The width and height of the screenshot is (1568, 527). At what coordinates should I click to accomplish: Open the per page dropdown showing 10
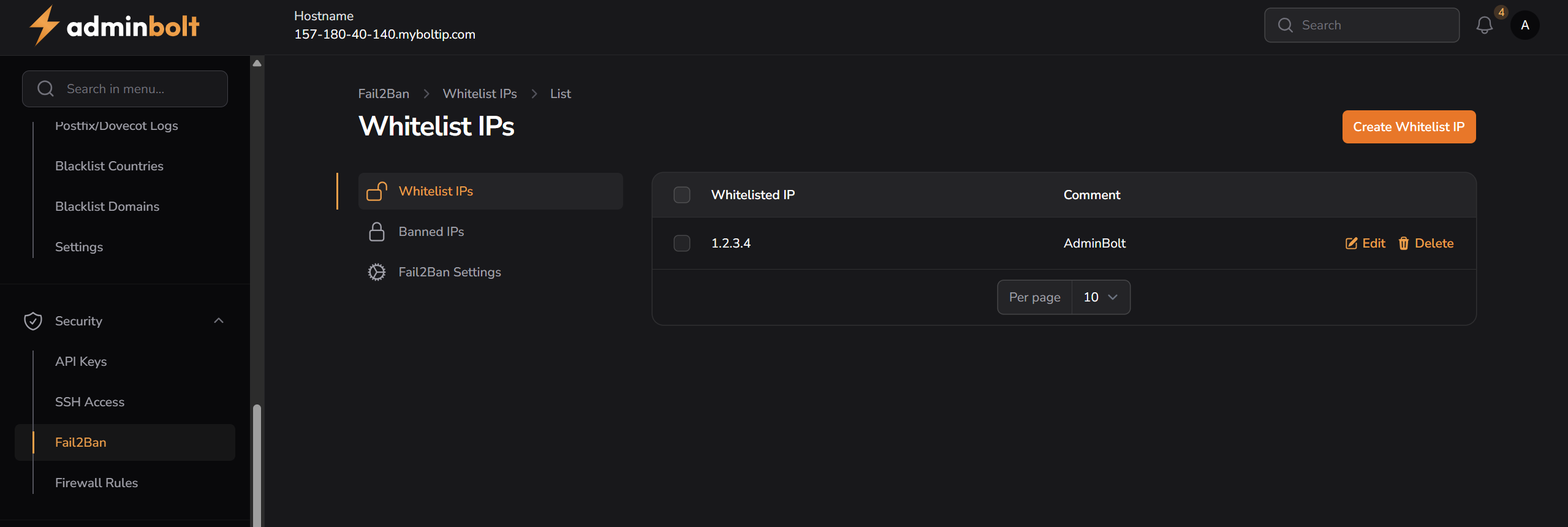pos(1100,297)
